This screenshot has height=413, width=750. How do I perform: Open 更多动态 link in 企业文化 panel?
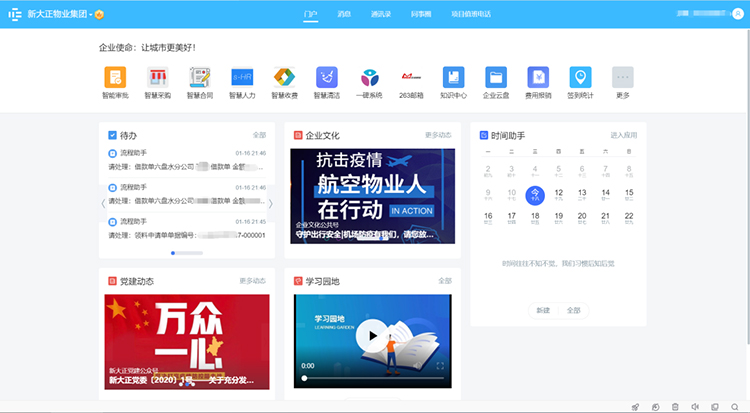click(438, 134)
